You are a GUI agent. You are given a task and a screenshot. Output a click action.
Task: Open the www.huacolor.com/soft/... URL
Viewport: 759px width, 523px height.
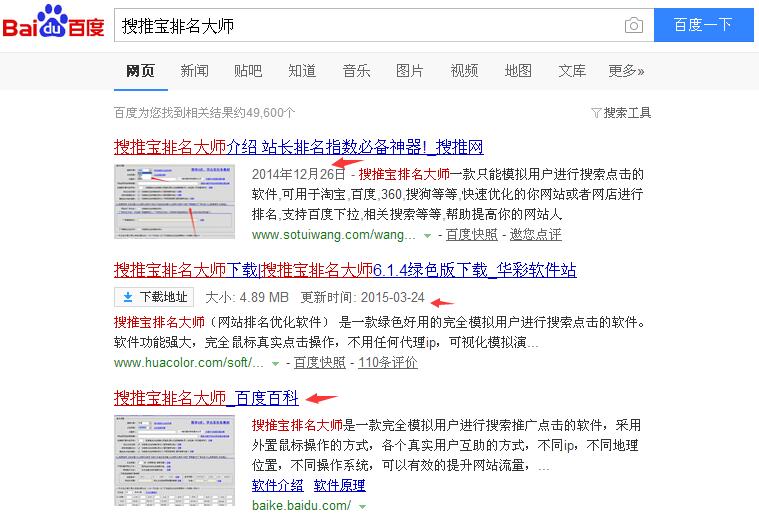189,363
